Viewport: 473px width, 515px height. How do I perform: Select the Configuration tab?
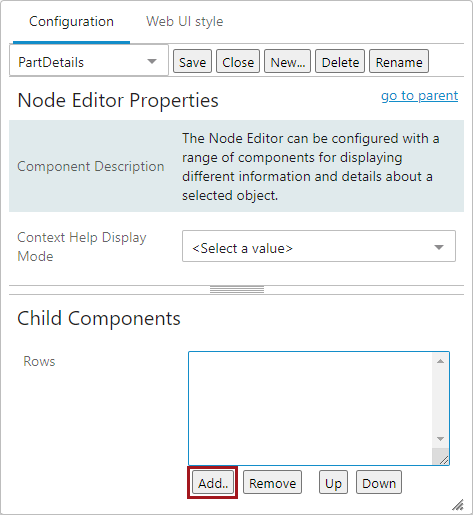click(71, 22)
